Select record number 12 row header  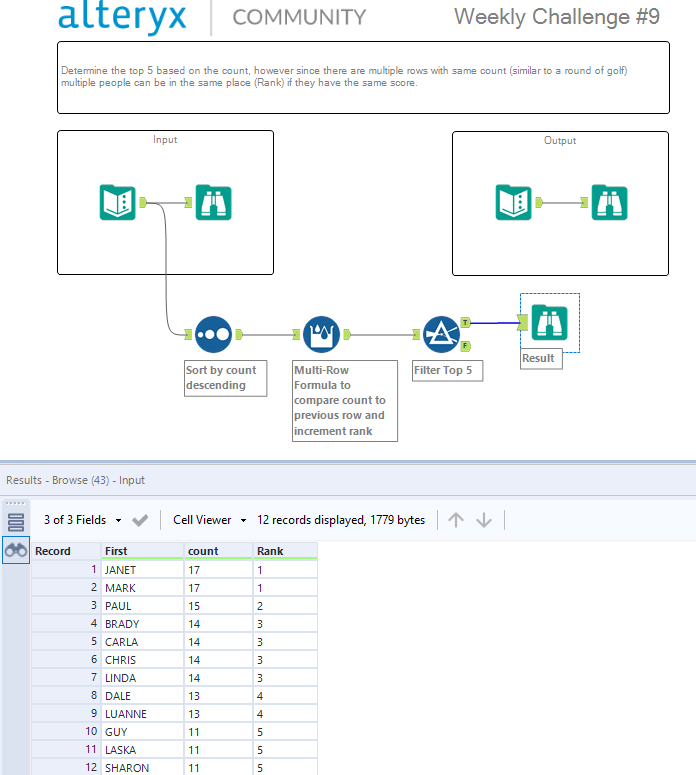[x=66, y=768]
